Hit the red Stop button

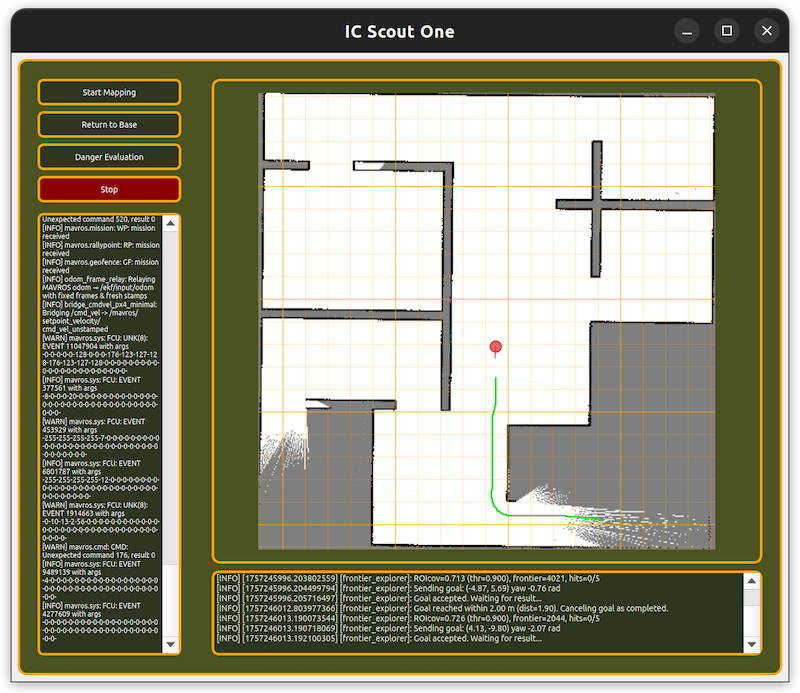click(109, 189)
